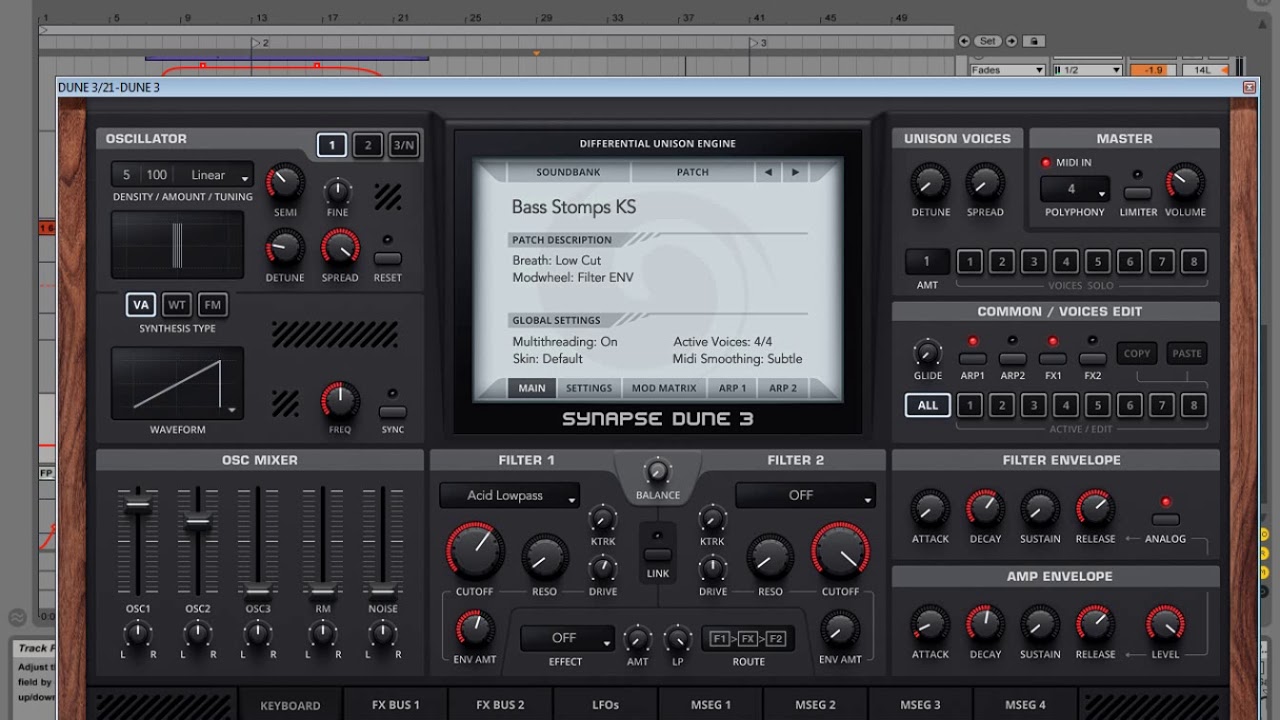Toggle the filter LINK switch
1280x720 pixels.
(657, 554)
